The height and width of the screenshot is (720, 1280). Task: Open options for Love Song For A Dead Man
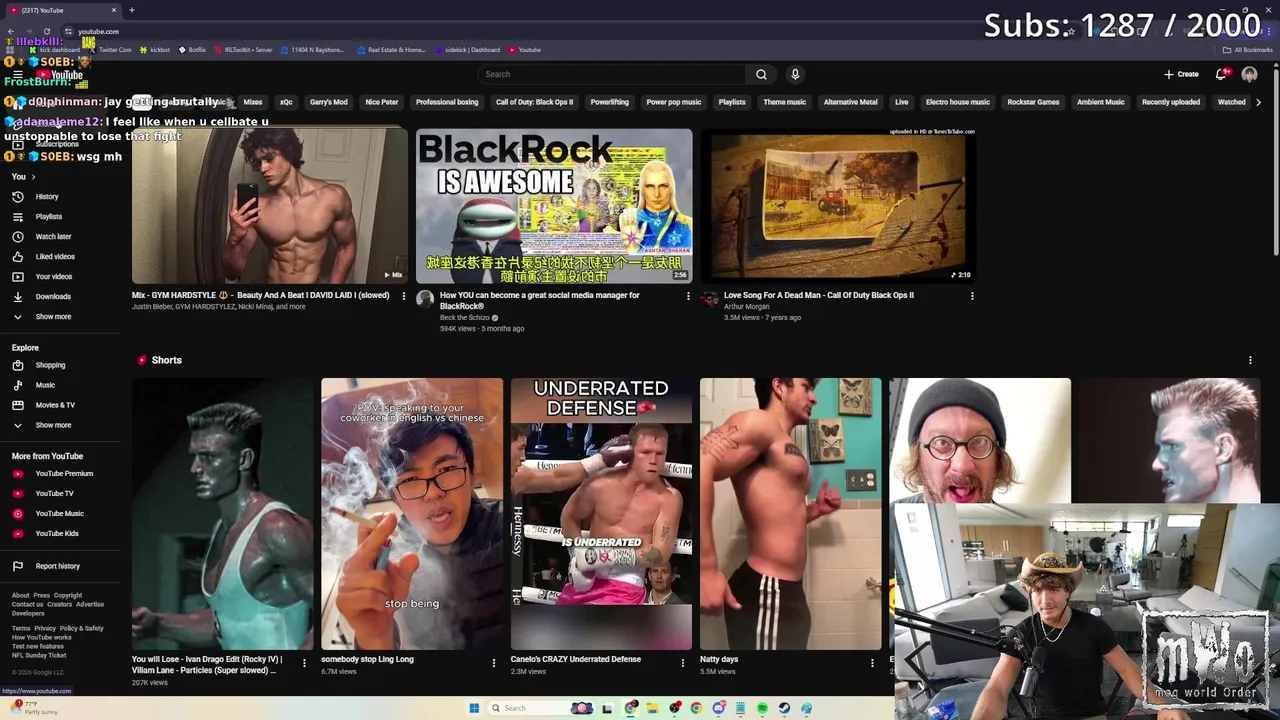(972, 296)
